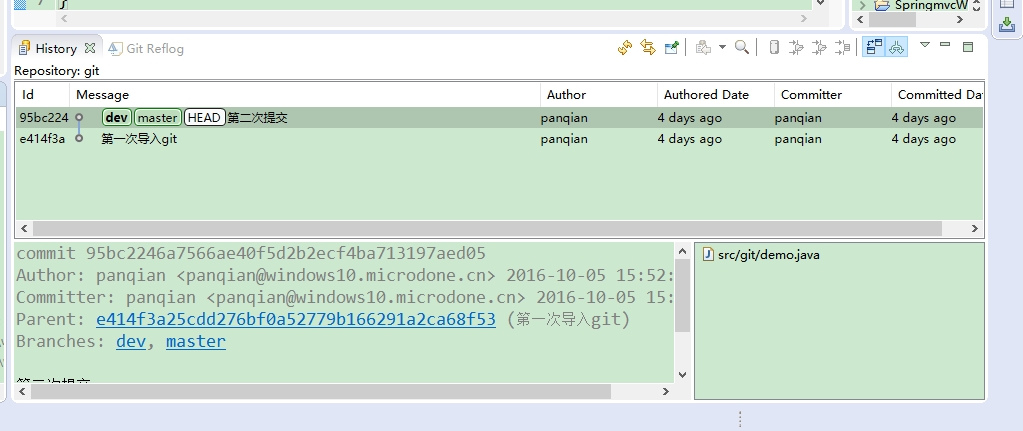This screenshot has height=431, width=1023.
Task: Click the green download icon at right edge
Action: tap(1007, 25)
